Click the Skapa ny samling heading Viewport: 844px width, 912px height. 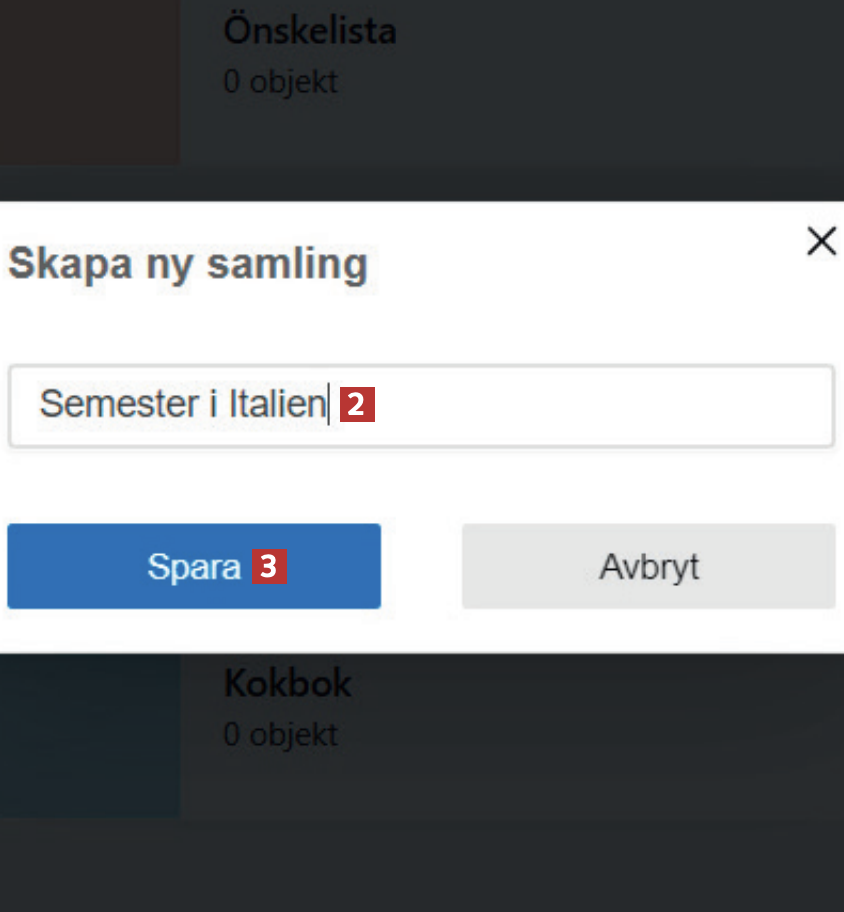coord(188,265)
